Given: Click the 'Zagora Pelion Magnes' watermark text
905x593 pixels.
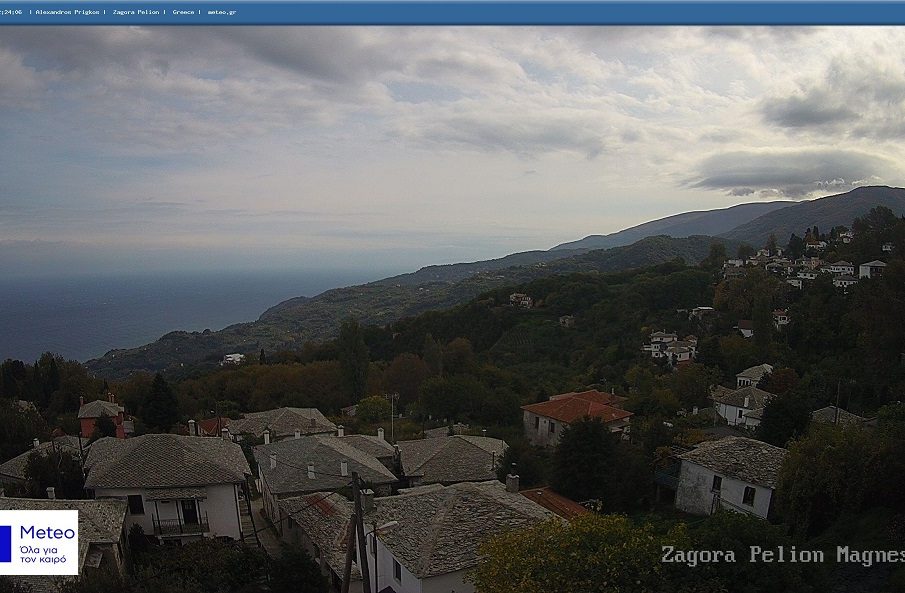Looking at the screenshot, I should click(x=782, y=555).
